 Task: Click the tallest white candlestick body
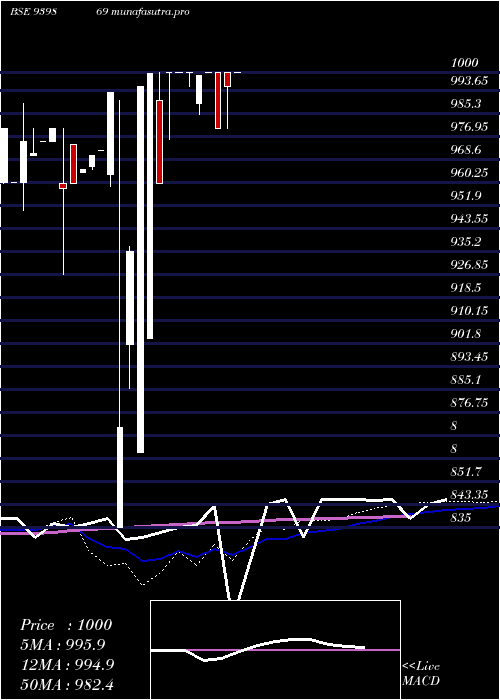pyautogui.click(x=140, y=269)
